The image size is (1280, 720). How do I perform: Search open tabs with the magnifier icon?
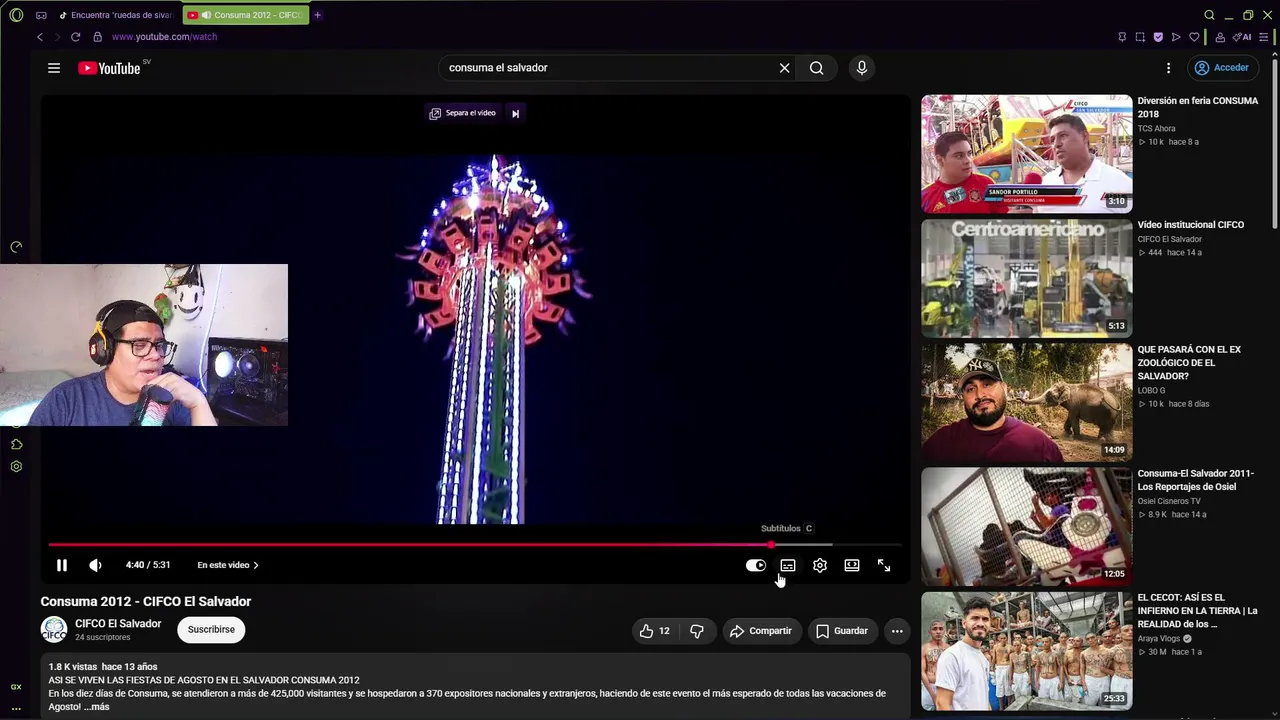1209,15
